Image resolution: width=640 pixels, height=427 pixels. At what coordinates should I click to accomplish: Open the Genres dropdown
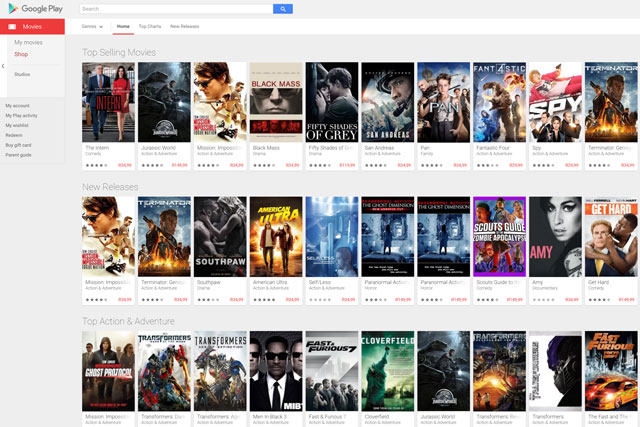click(92, 26)
